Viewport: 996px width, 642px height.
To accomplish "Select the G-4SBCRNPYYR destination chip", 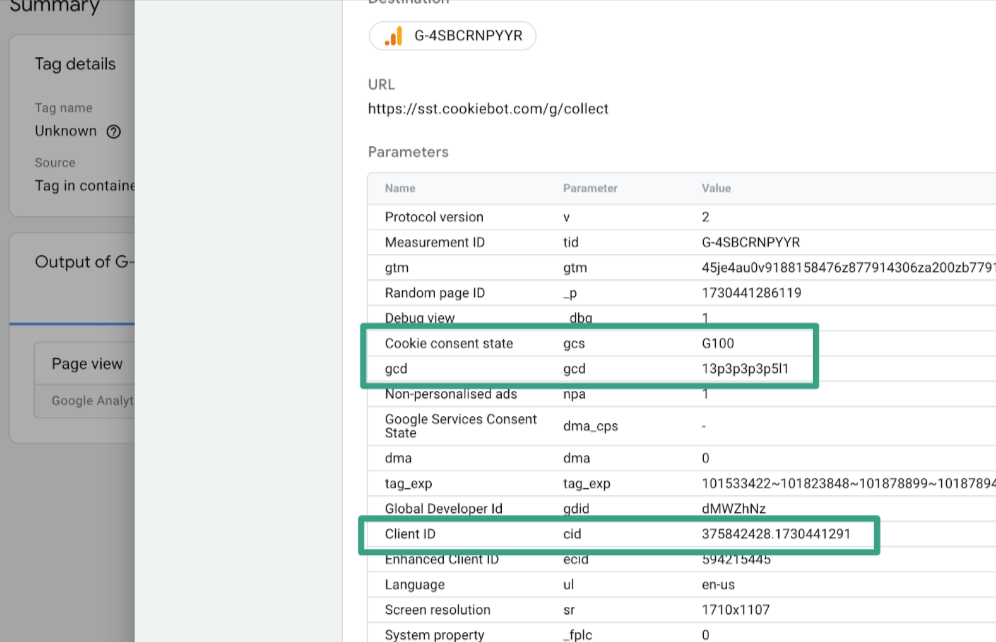I will pyautogui.click(x=452, y=36).
